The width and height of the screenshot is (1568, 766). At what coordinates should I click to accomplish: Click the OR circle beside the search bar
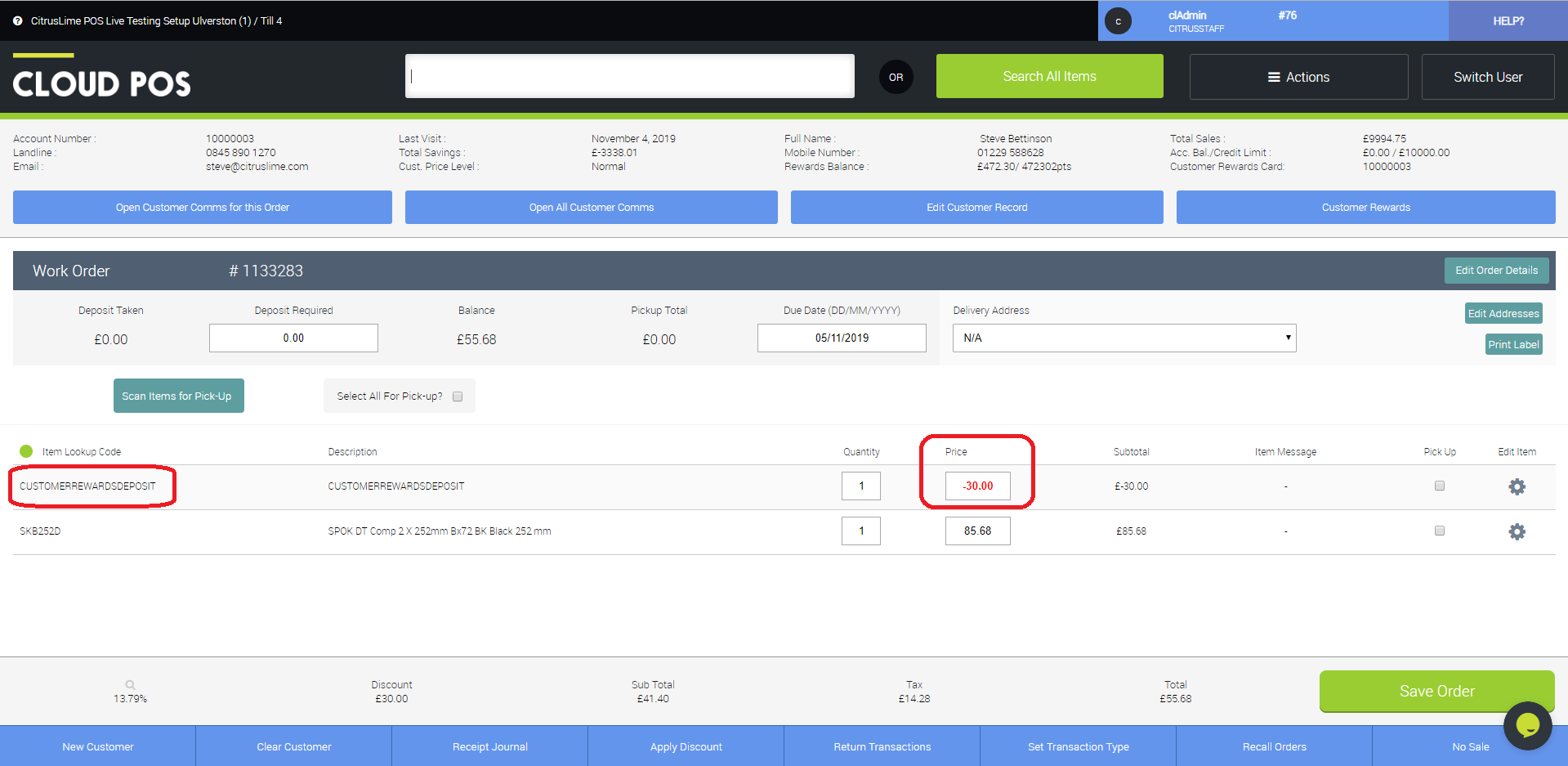[x=896, y=76]
